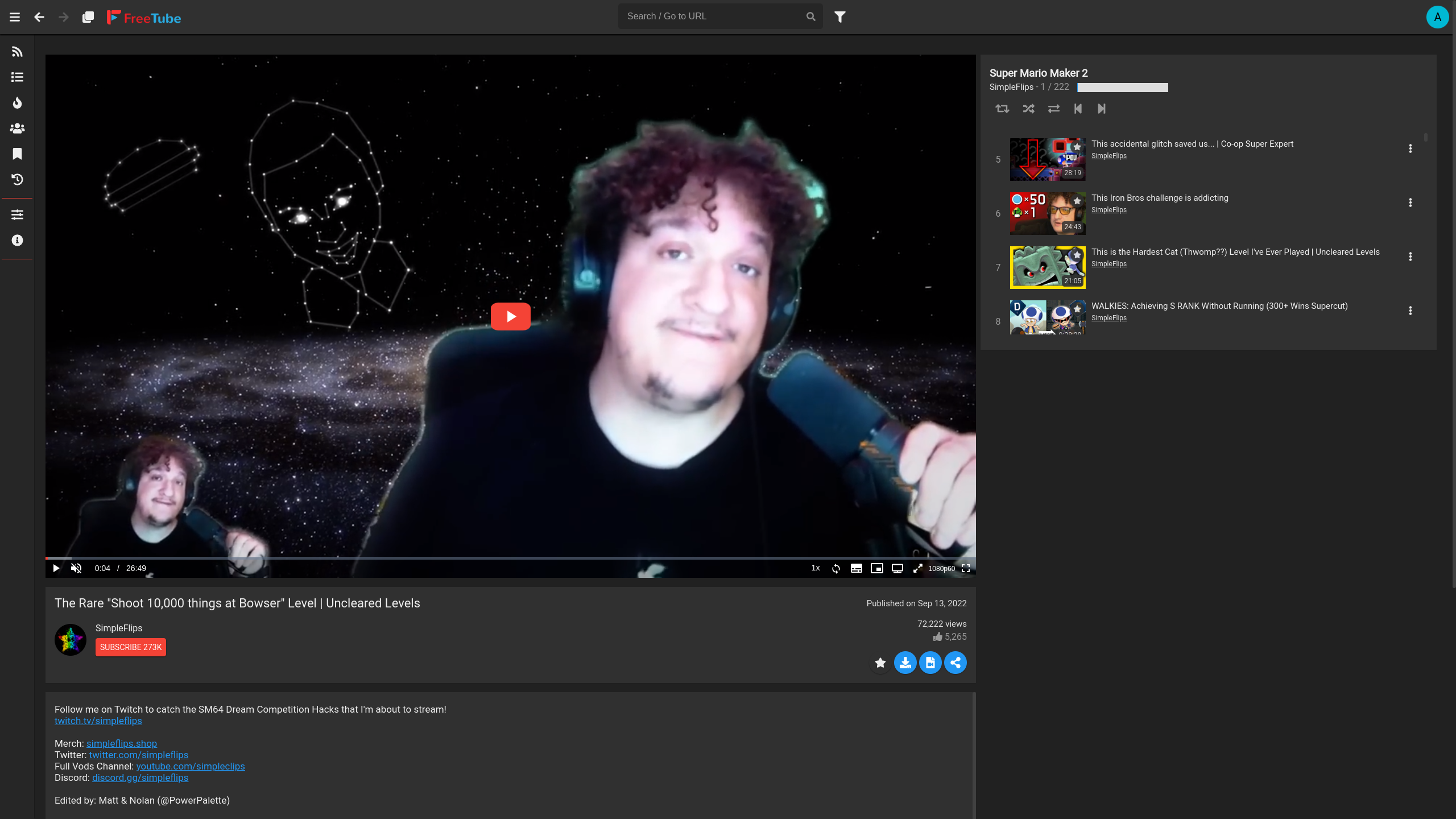Viewport: 1456px width, 819px height.
Task: Open saved Playlists bookmark icon
Action: click(x=17, y=154)
